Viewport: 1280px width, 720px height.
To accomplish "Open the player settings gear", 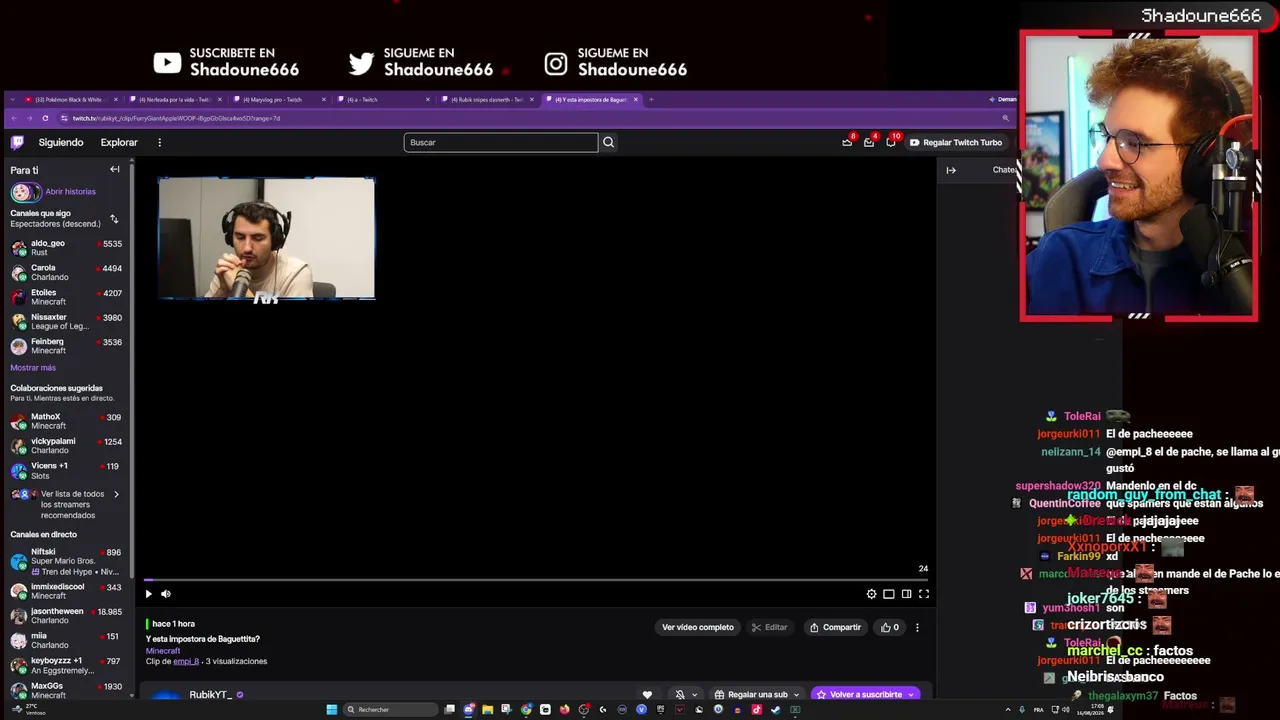I will click(x=871, y=594).
